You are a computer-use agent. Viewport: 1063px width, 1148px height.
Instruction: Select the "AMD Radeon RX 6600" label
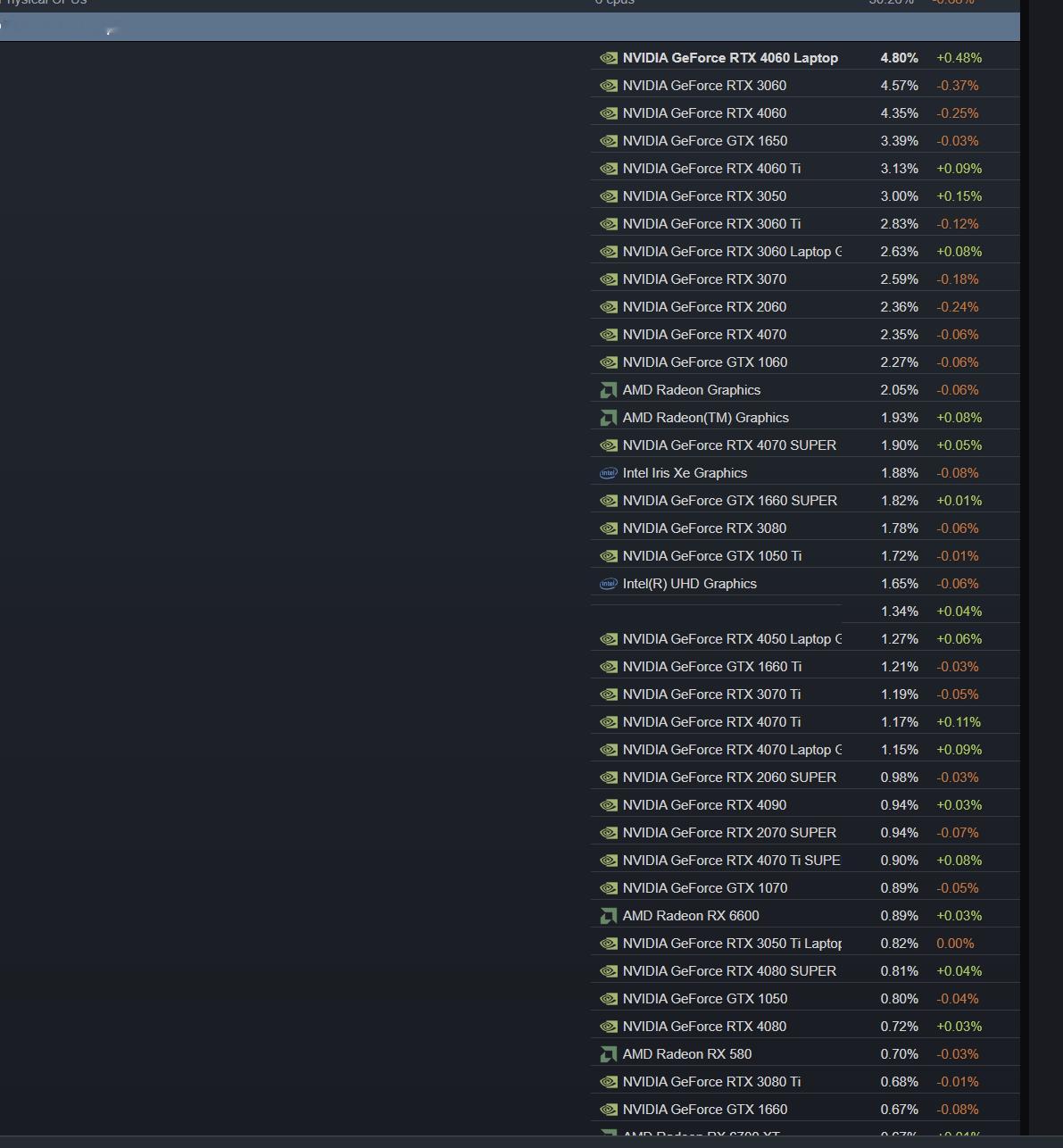tap(691, 916)
